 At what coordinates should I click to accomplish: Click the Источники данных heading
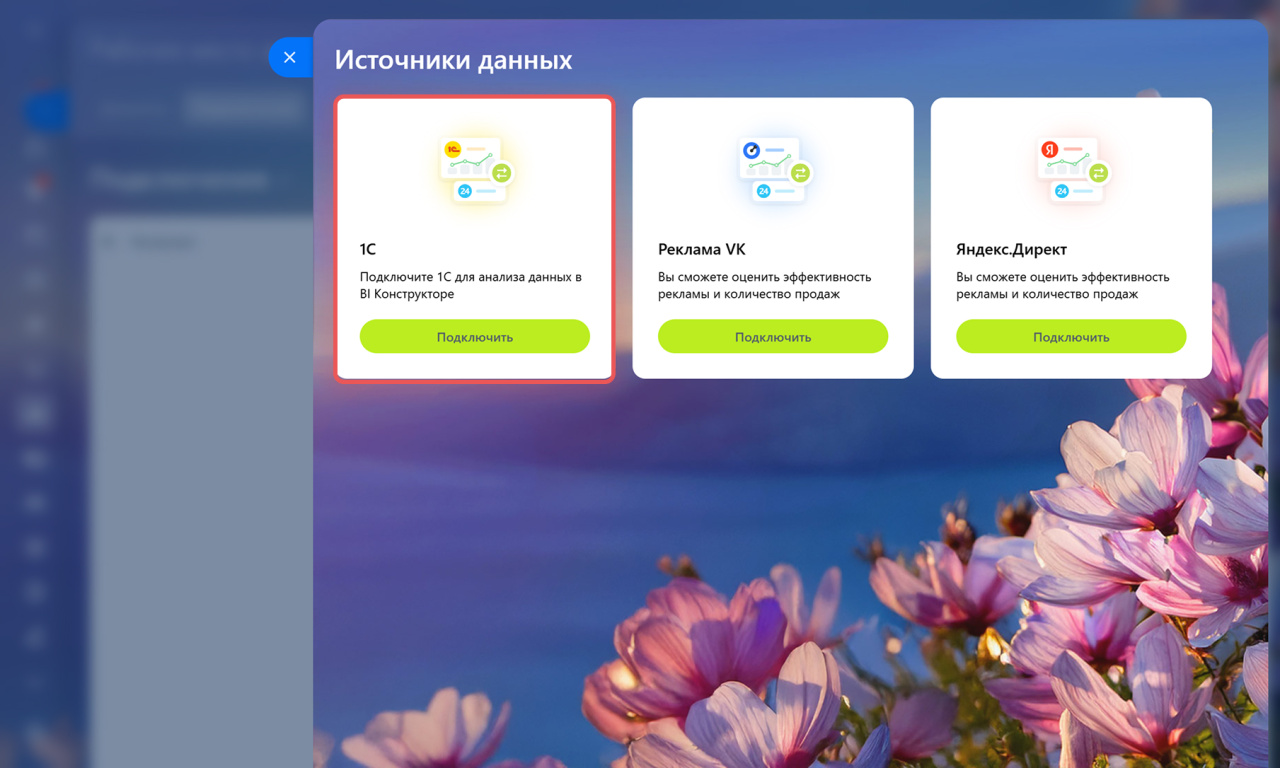453,60
